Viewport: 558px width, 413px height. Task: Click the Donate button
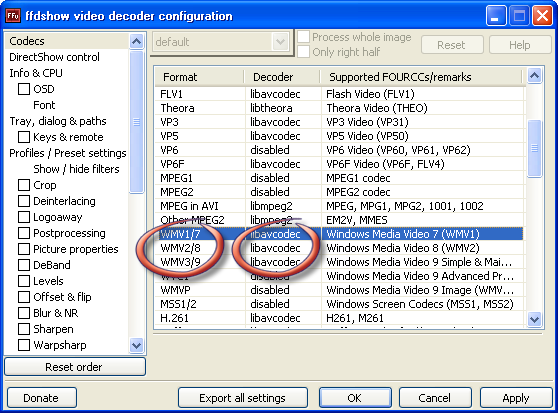(x=42, y=398)
